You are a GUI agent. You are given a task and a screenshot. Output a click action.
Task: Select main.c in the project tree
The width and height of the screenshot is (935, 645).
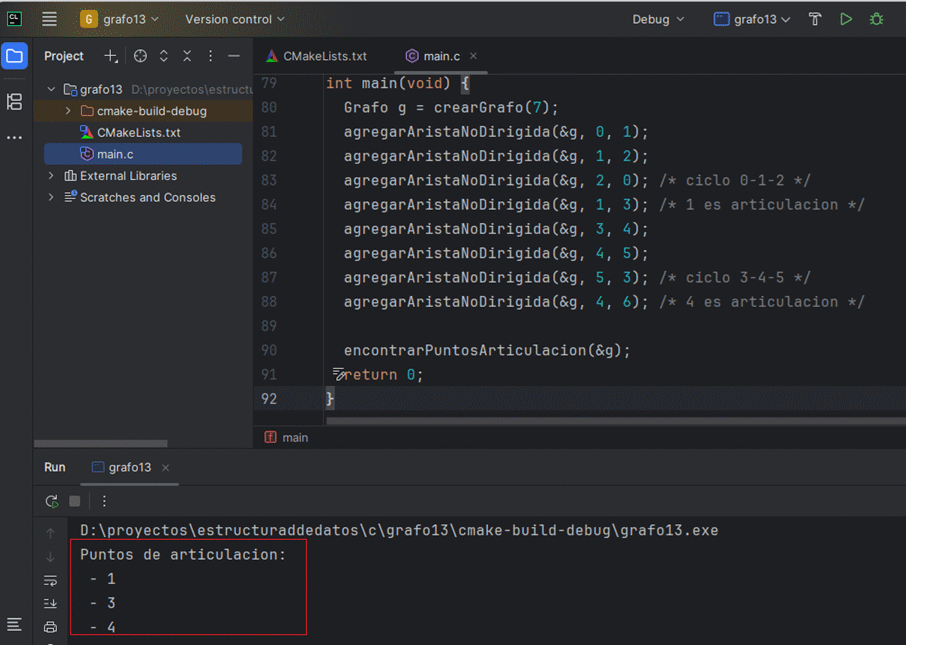[x=115, y=154]
